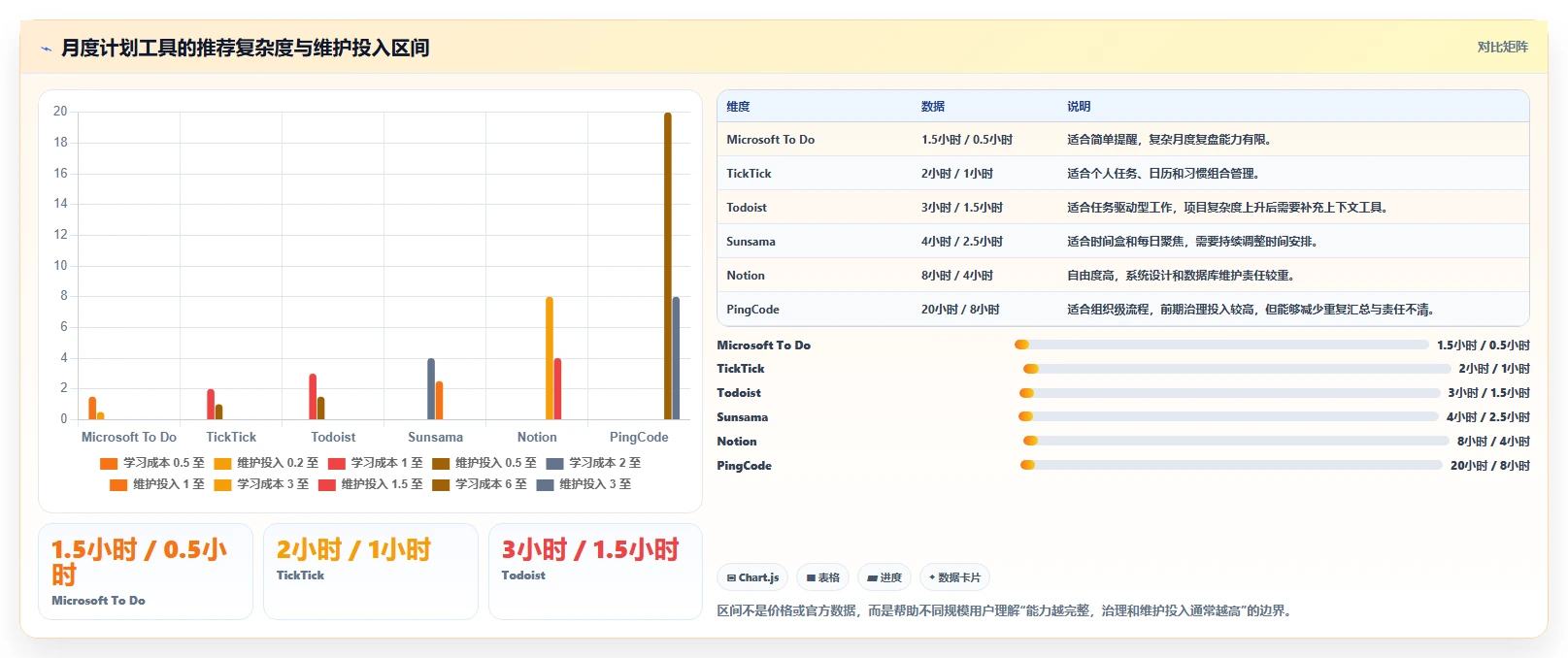
Task: Click the amber Notion bar reaching 8
Action: 549,358
